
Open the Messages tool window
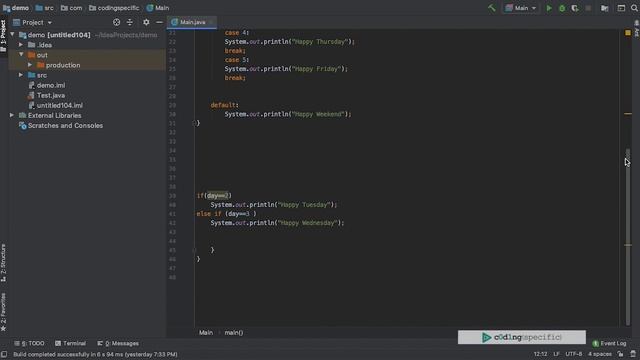pyautogui.click(x=118, y=343)
